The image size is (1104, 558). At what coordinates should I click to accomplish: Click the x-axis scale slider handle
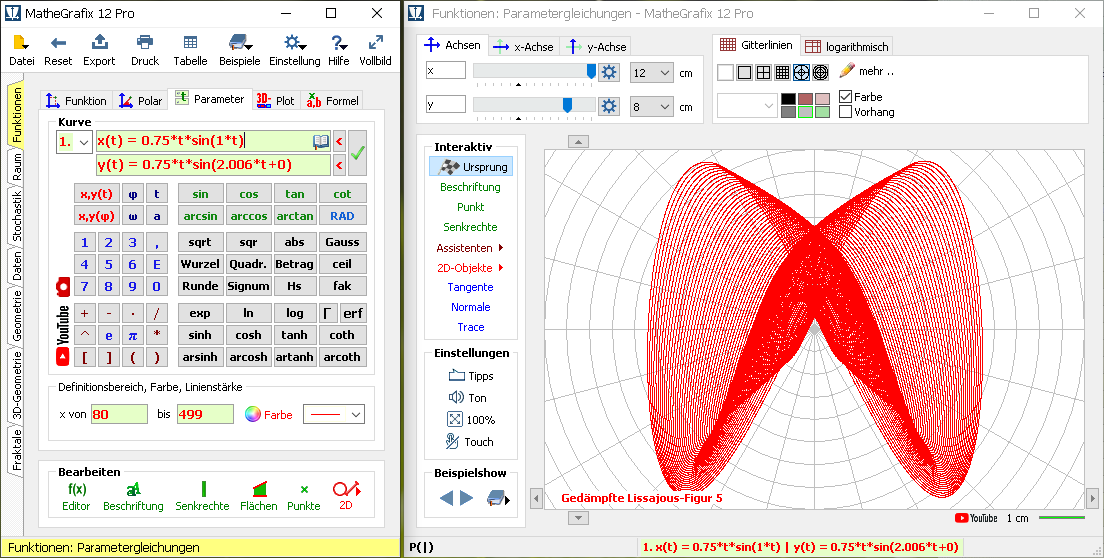click(x=591, y=71)
